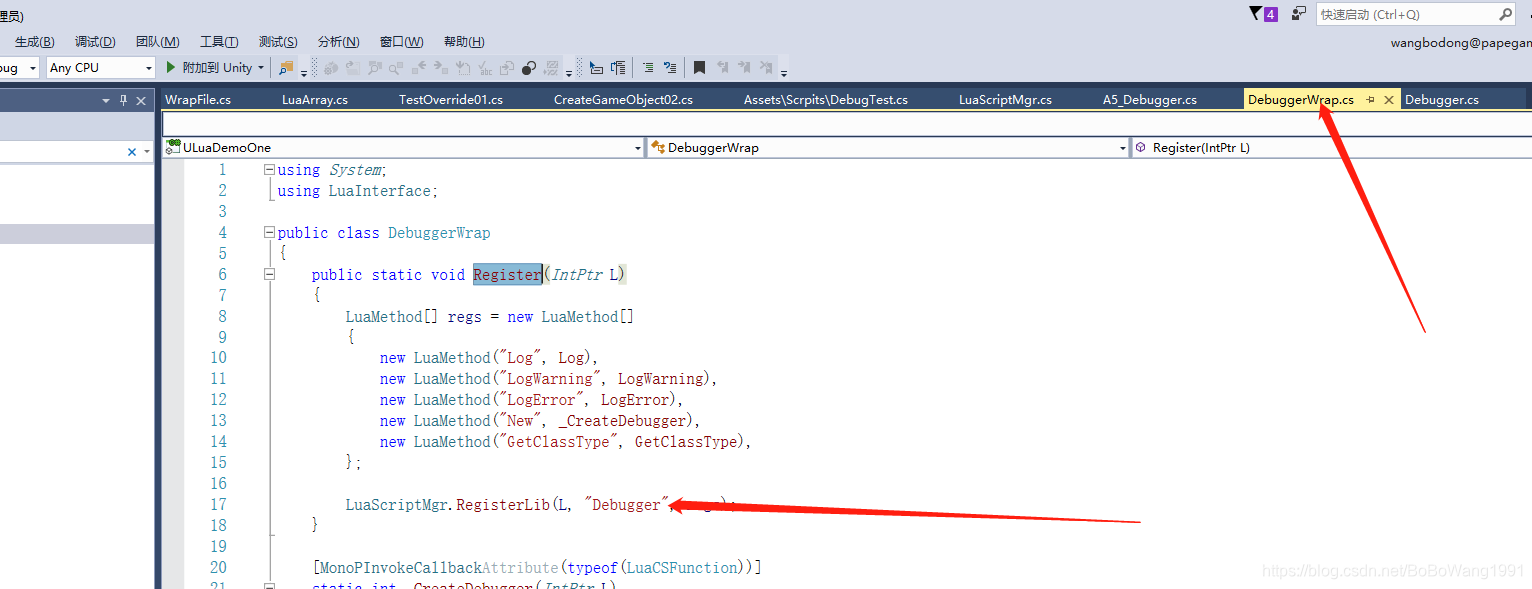Close the left side panel
This screenshot has width=1532, height=589.
pos(142,100)
